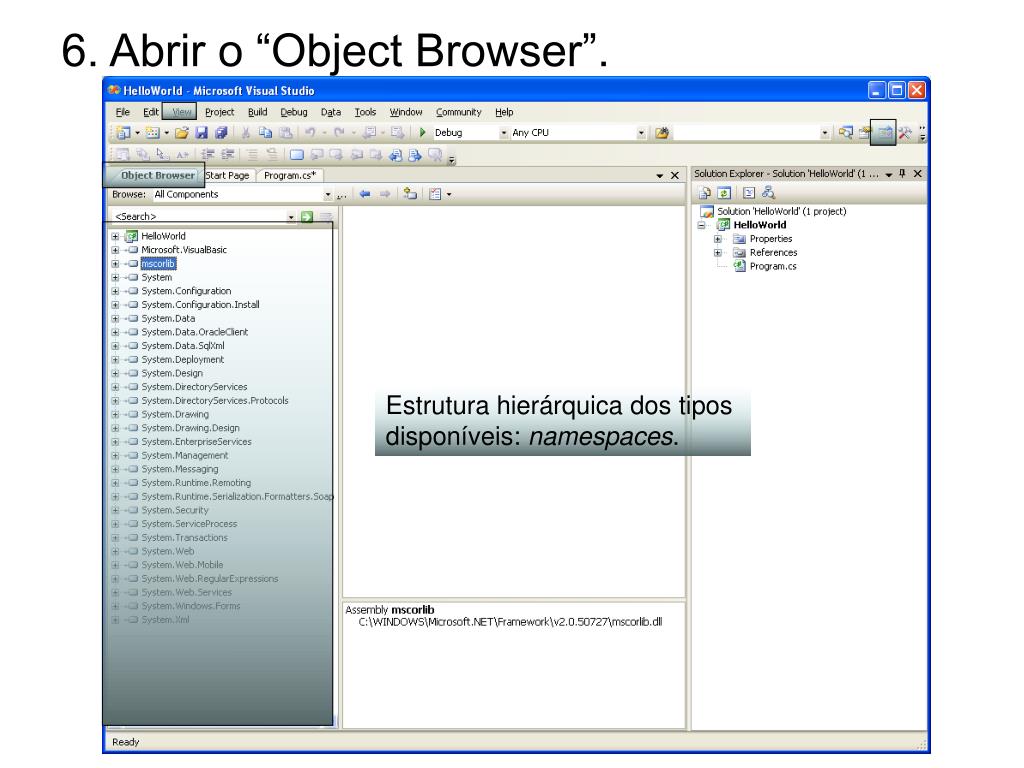The image size is (1024, 768).
Task: Click the Paste clipboard icon
Action: tap(285, 133)
